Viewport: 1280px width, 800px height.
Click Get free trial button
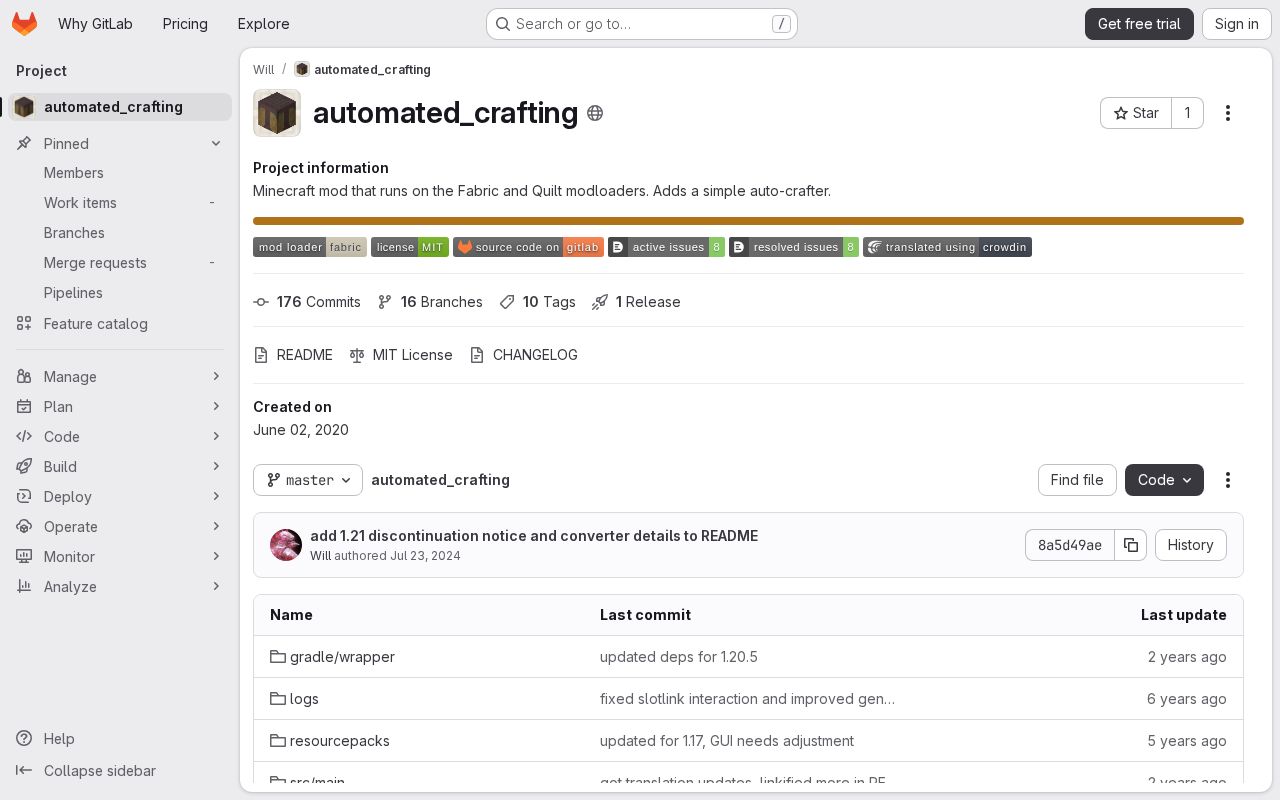click(x=1139, y=24)
